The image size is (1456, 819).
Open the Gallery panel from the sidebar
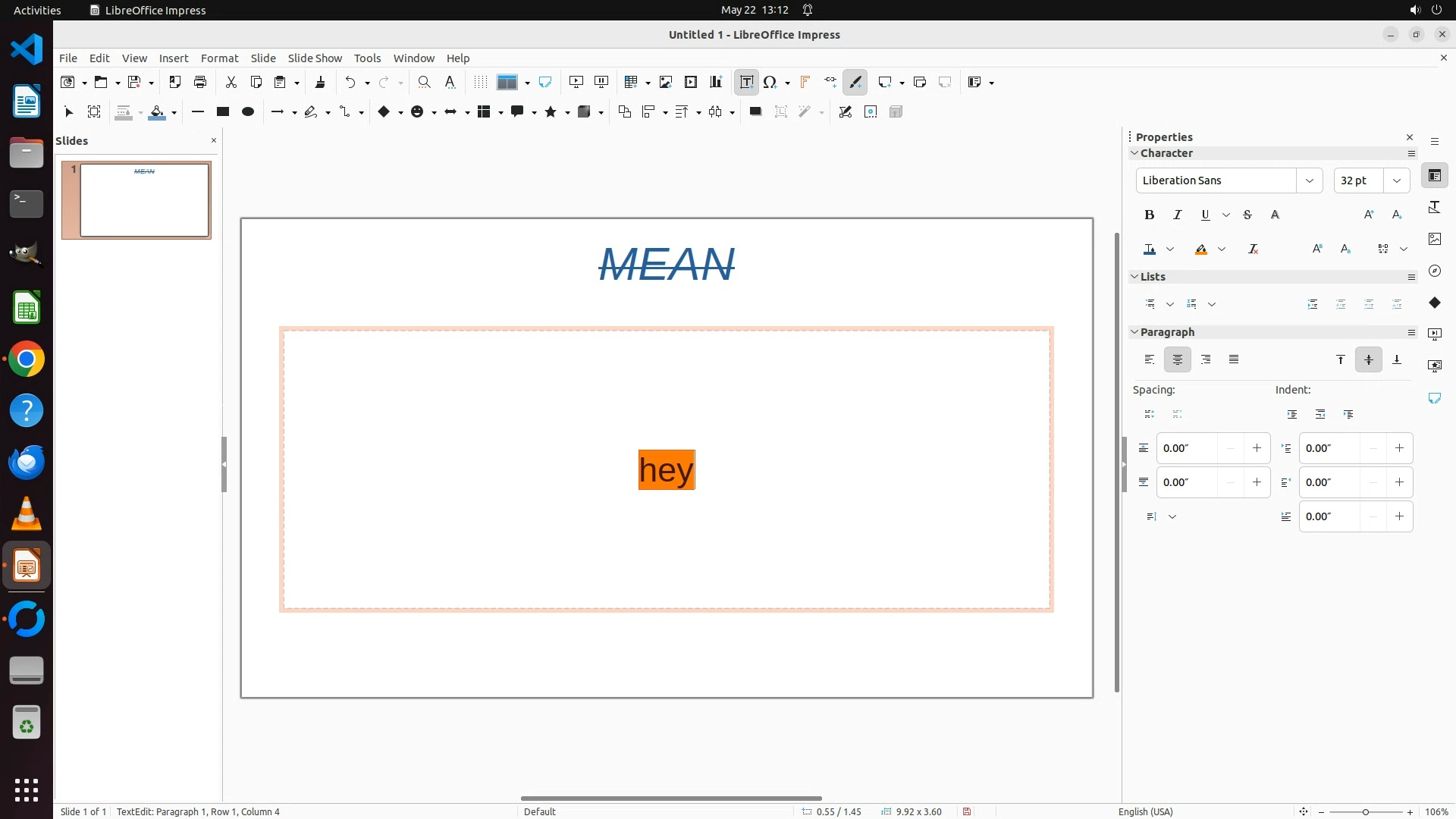pyautogui.click(x=1434, y=239)
